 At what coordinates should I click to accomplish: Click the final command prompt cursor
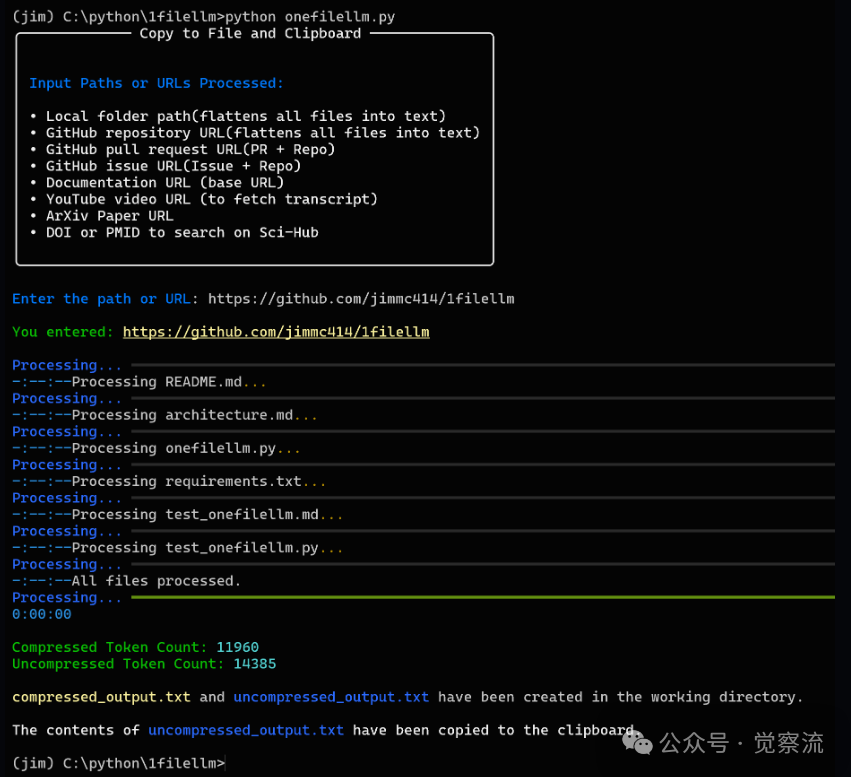[225, 763]
